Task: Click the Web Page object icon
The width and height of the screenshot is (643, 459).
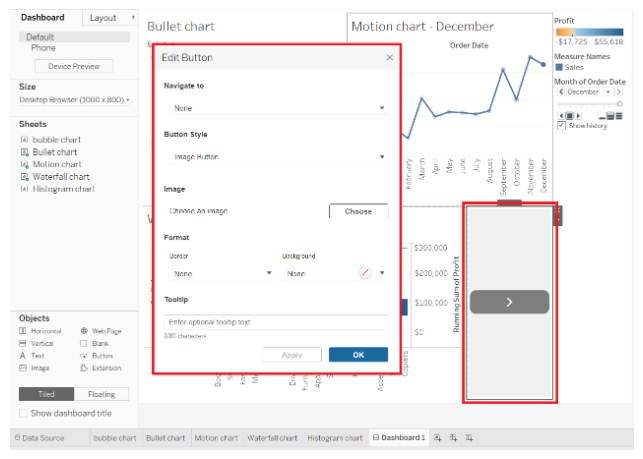Action: [x=84, y=331]
